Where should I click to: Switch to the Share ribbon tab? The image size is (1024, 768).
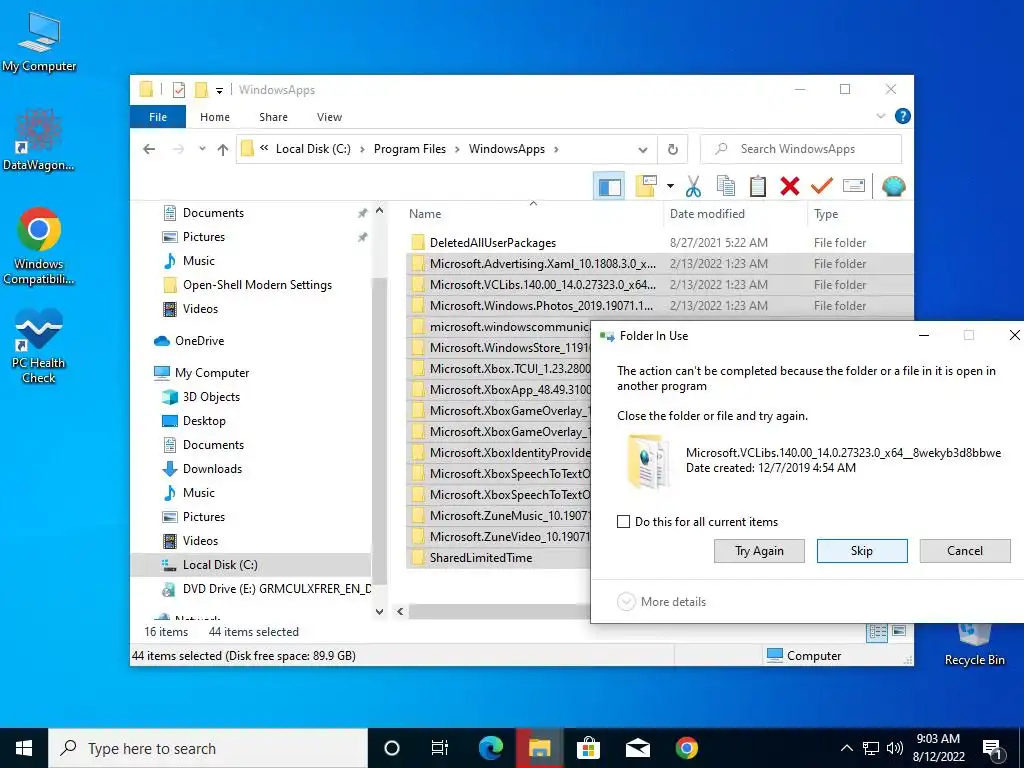click(273, 117)
